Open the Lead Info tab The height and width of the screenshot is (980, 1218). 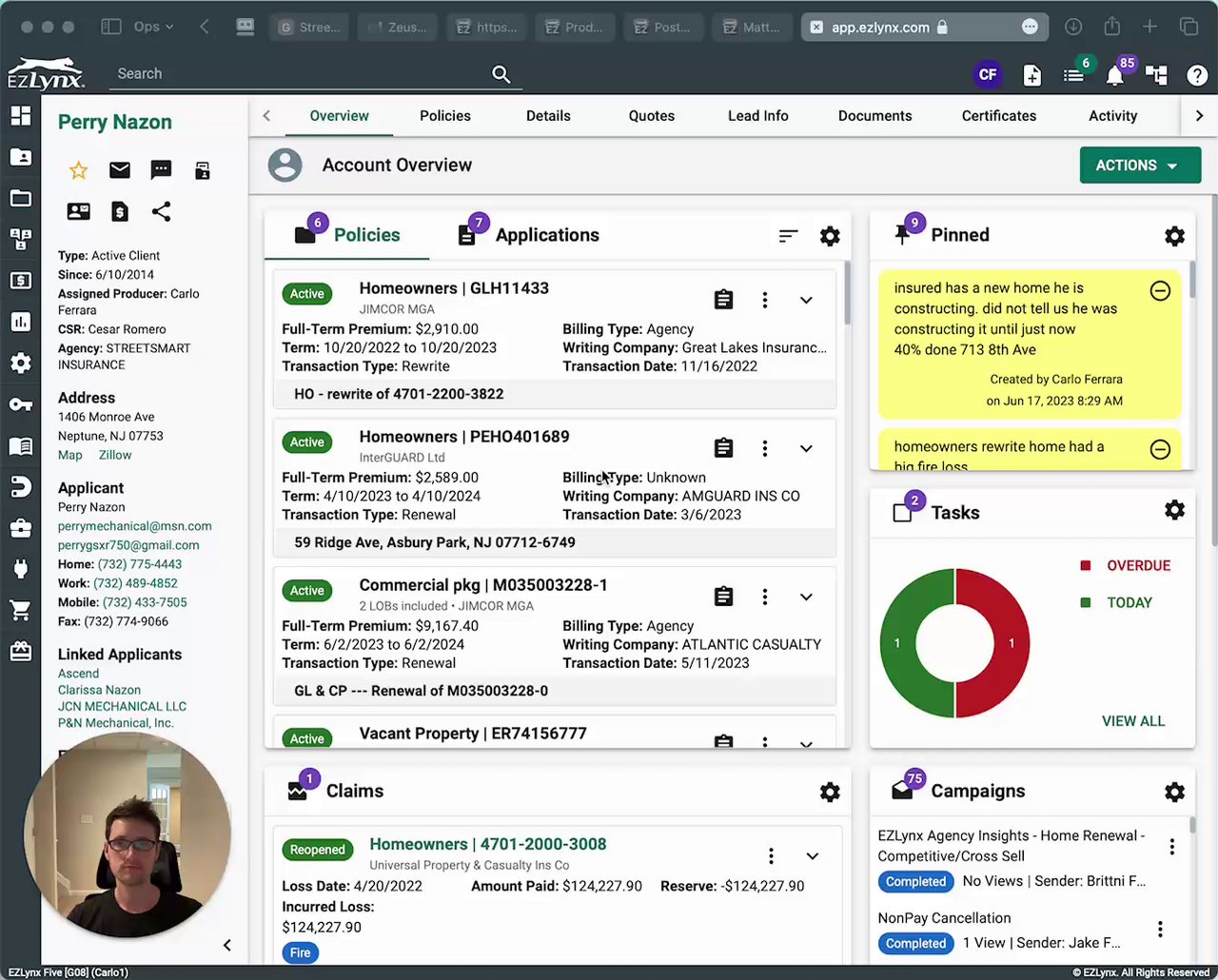click(x=758, y=116)
